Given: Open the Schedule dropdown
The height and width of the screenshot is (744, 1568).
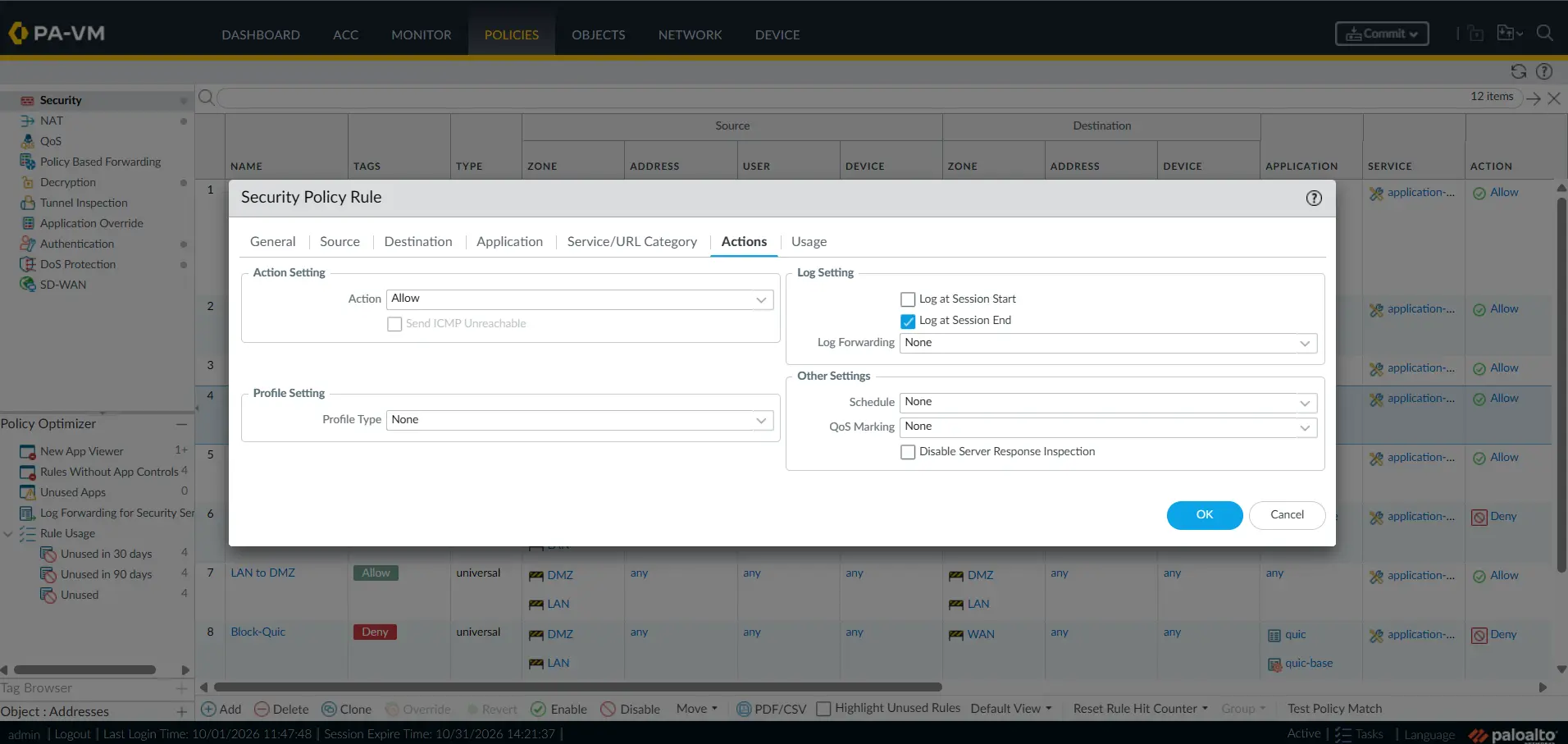Looking at the screenshot, I should click(1108, 402).
